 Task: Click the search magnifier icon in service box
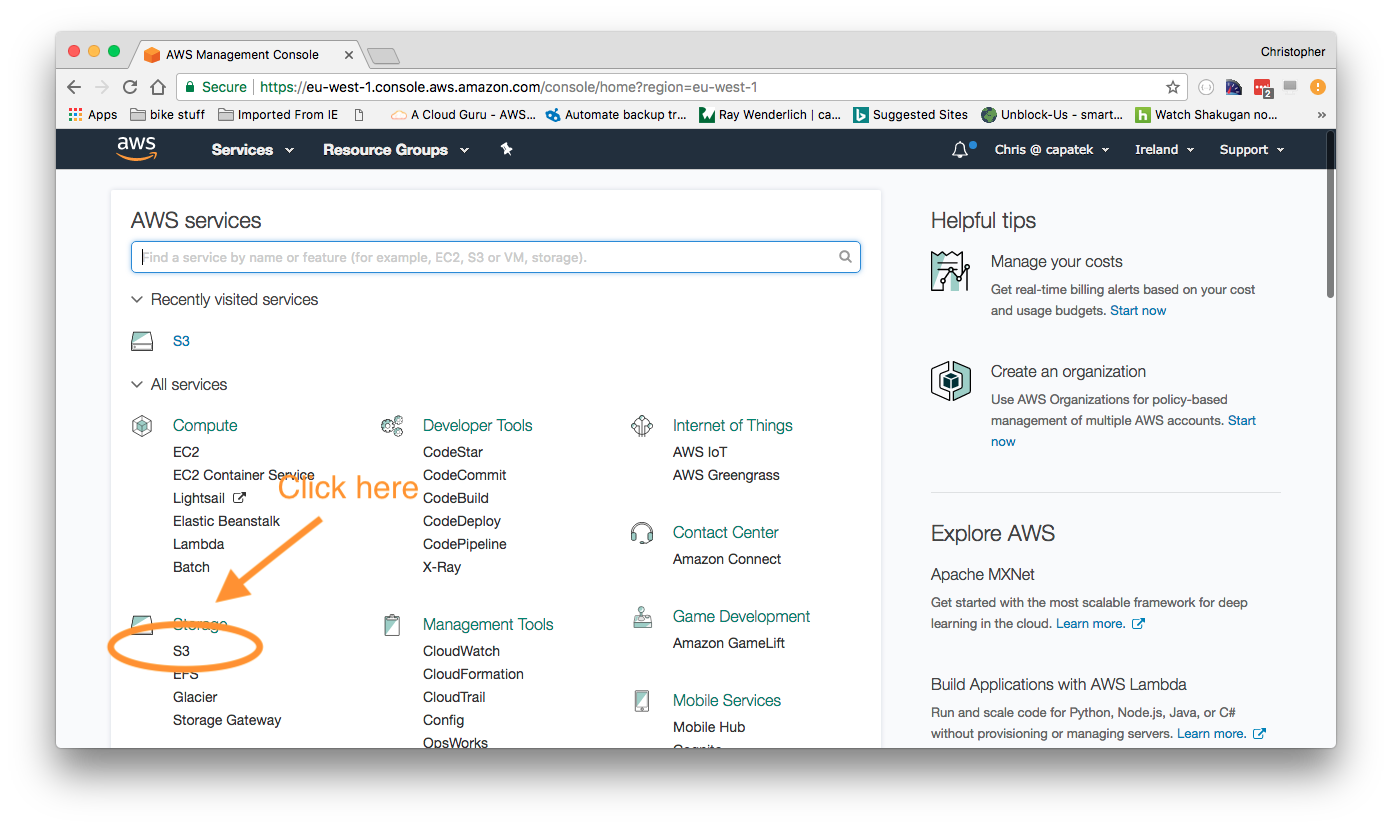coord(845,257)
